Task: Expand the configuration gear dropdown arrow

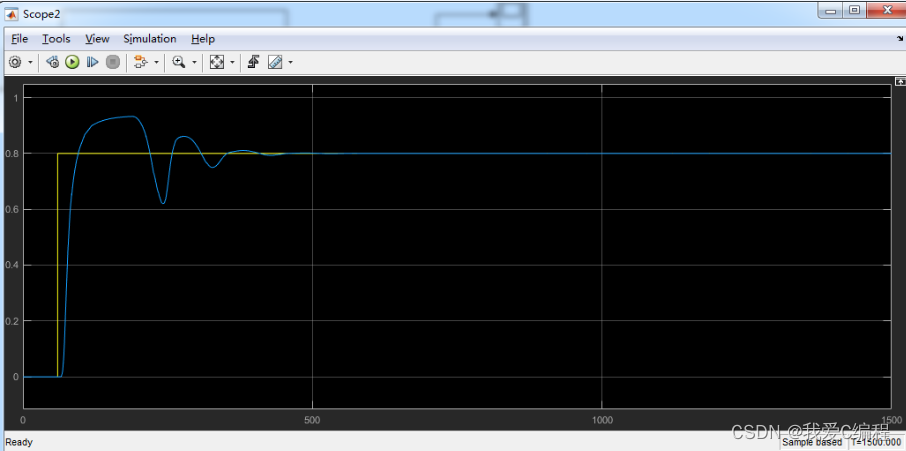Action: (x=30, y=62)
